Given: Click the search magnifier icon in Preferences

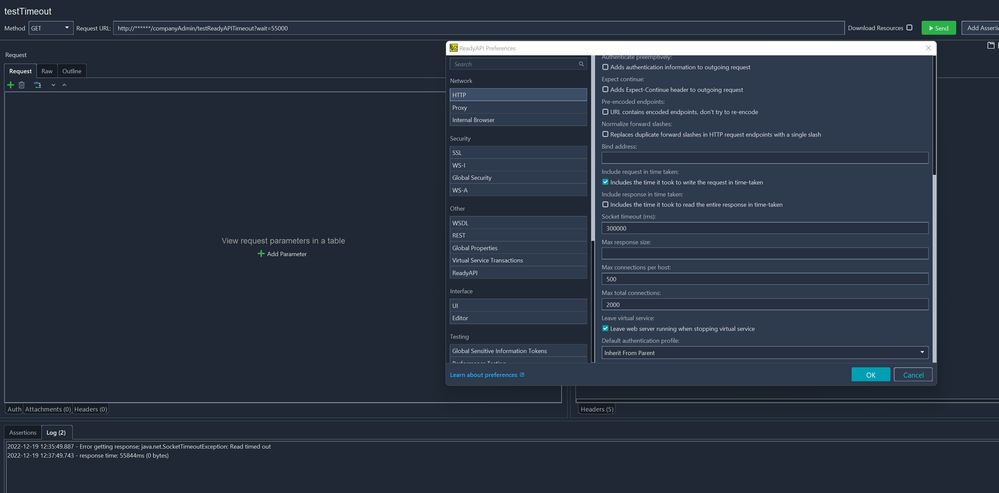Looking at the screenshot, I should tap(581, 64).
